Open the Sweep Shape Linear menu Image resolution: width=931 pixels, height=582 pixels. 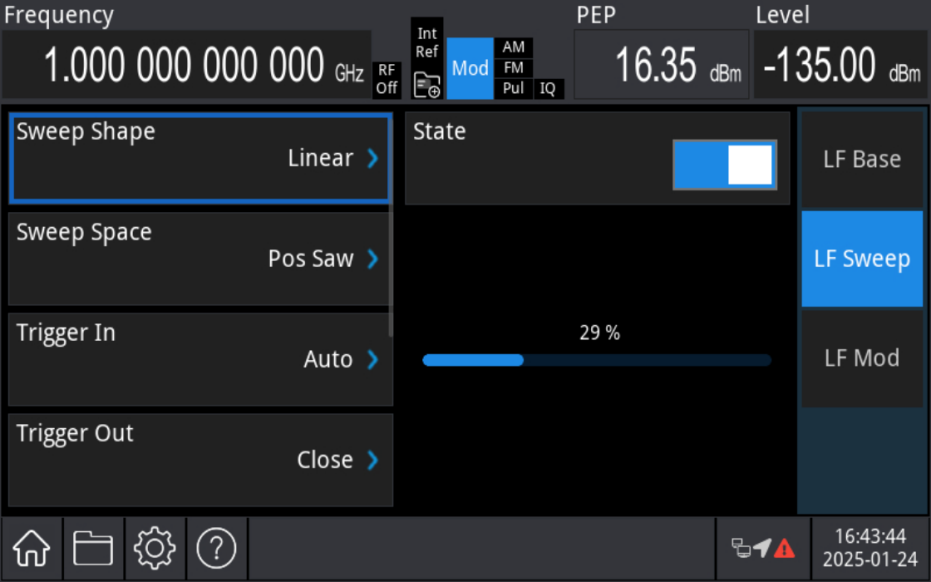[x=199, y=157]
